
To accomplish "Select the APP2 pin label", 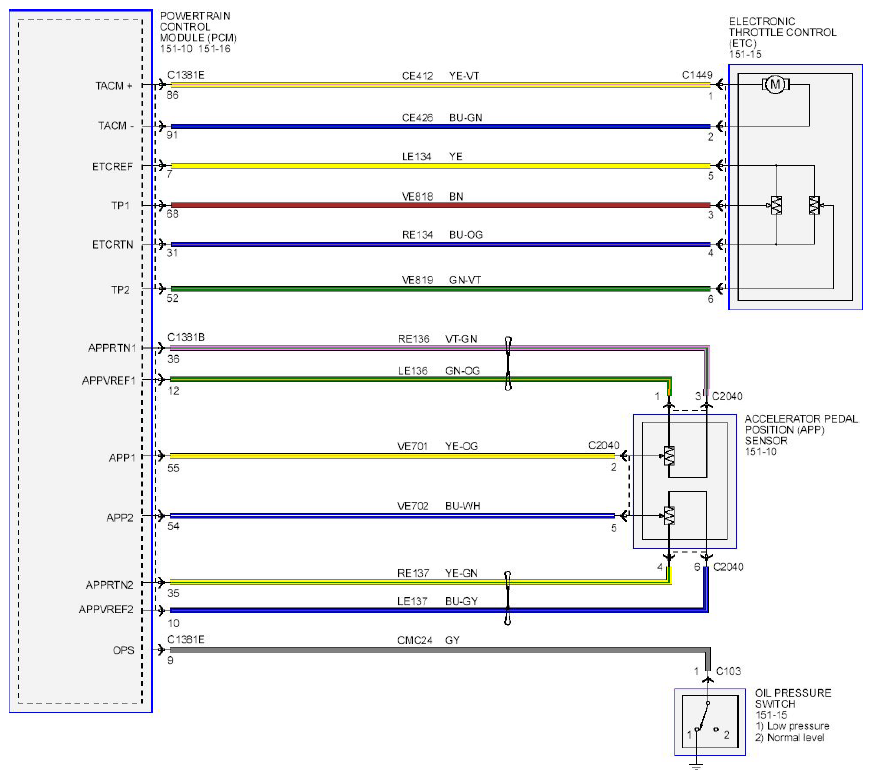I will [x=120, y=518].
